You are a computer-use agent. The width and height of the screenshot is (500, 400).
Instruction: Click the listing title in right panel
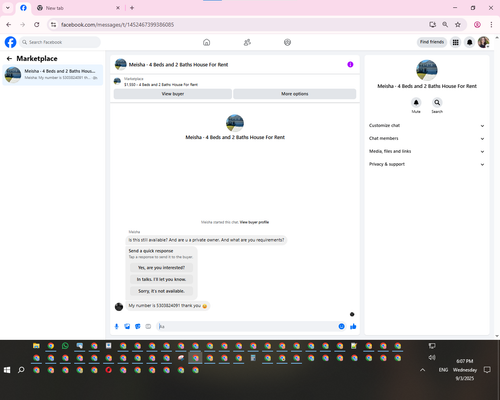point(427,86)
